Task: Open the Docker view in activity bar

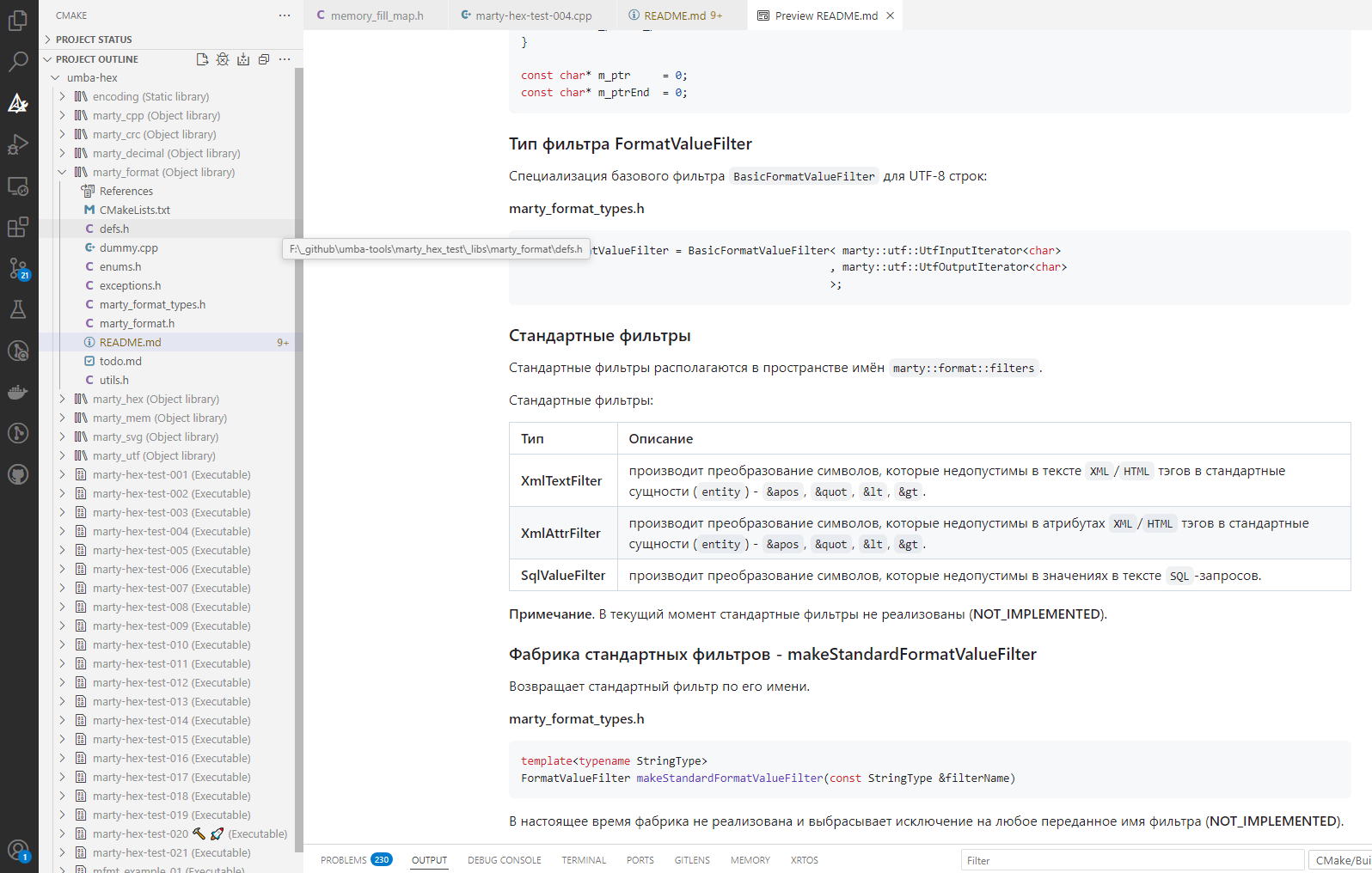Action: pyautogui.click(x=18, y=392)
